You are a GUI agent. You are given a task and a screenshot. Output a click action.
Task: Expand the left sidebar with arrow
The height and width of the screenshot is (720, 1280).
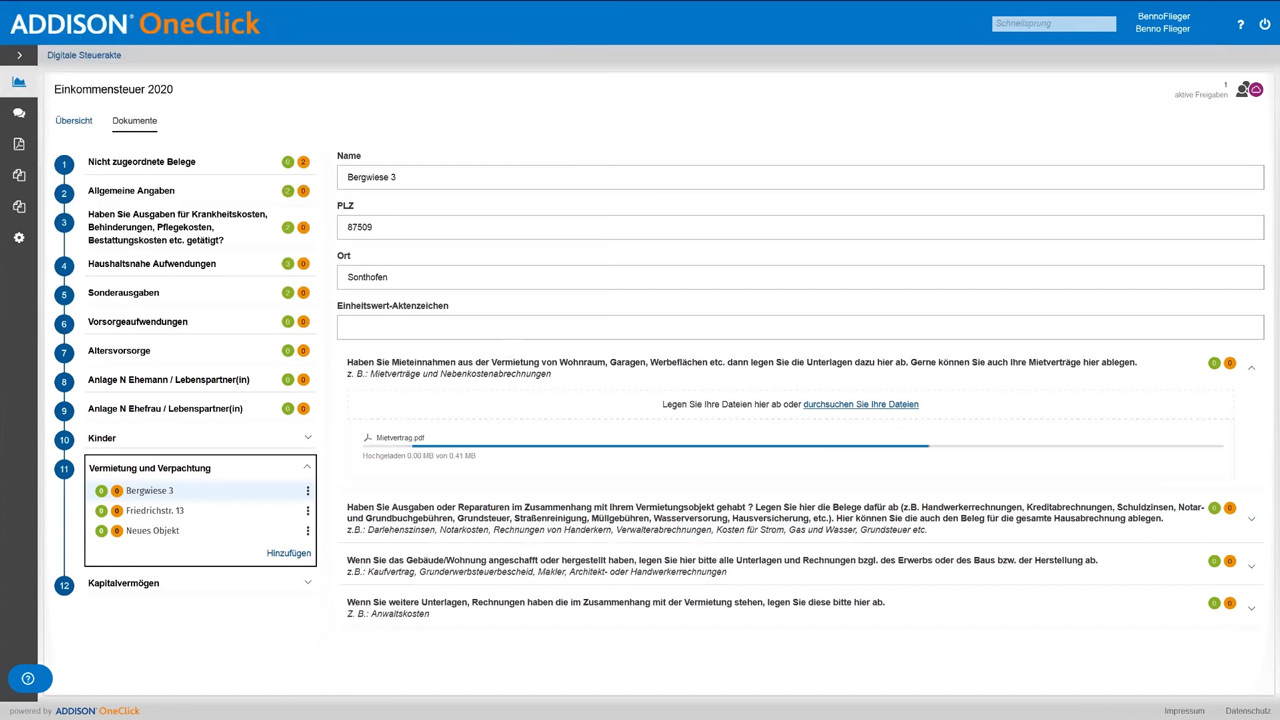(x=19, y=55)
